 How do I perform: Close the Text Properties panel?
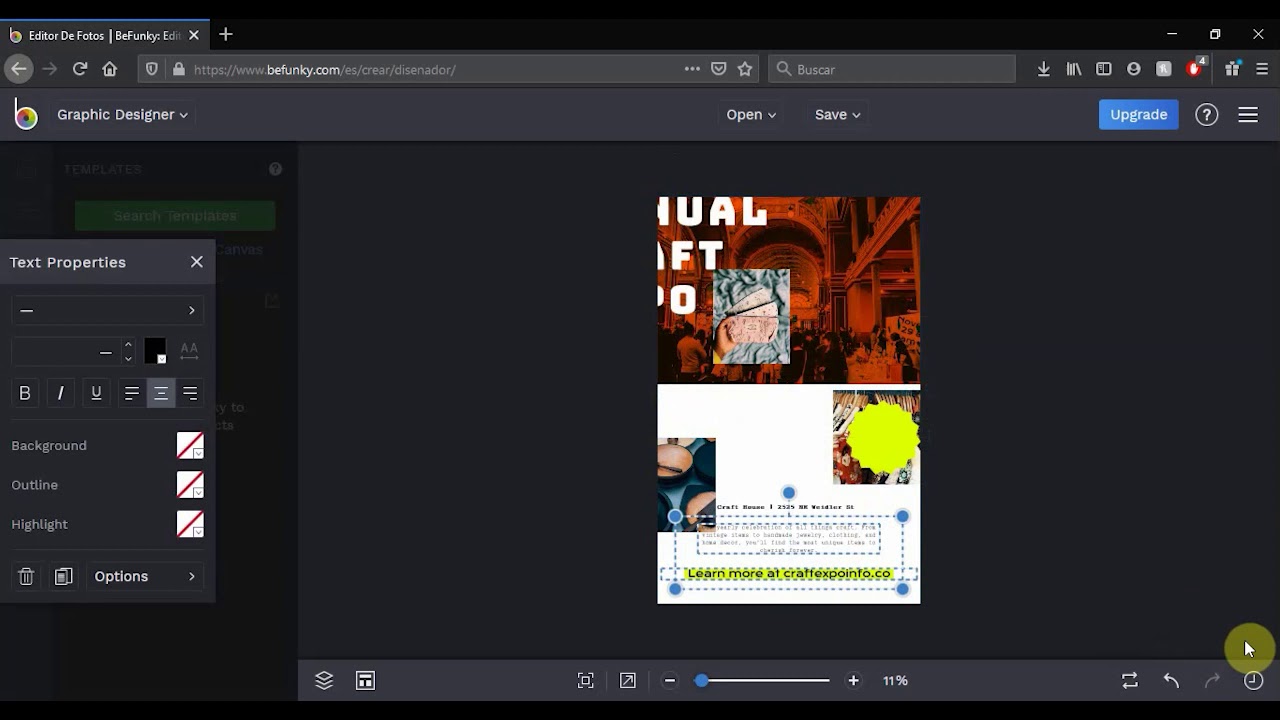coord(196,262)
